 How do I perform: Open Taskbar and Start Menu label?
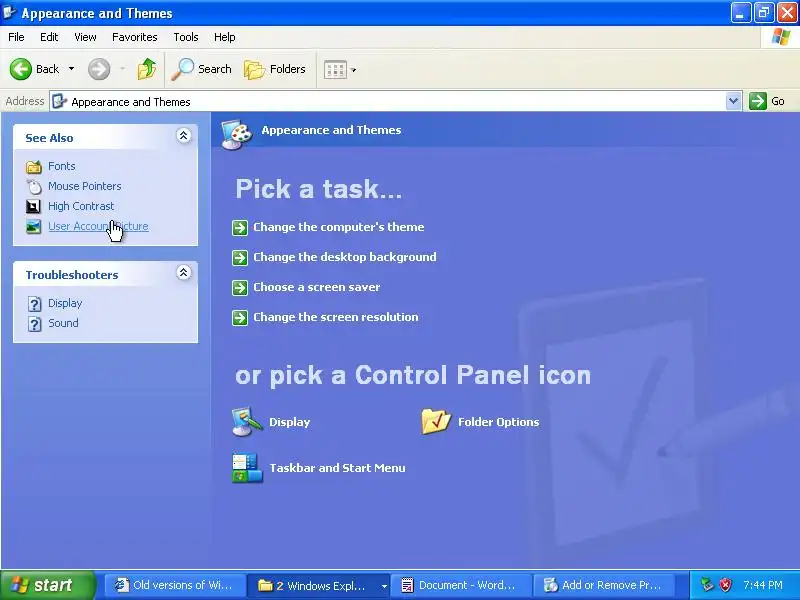(337, 468)
